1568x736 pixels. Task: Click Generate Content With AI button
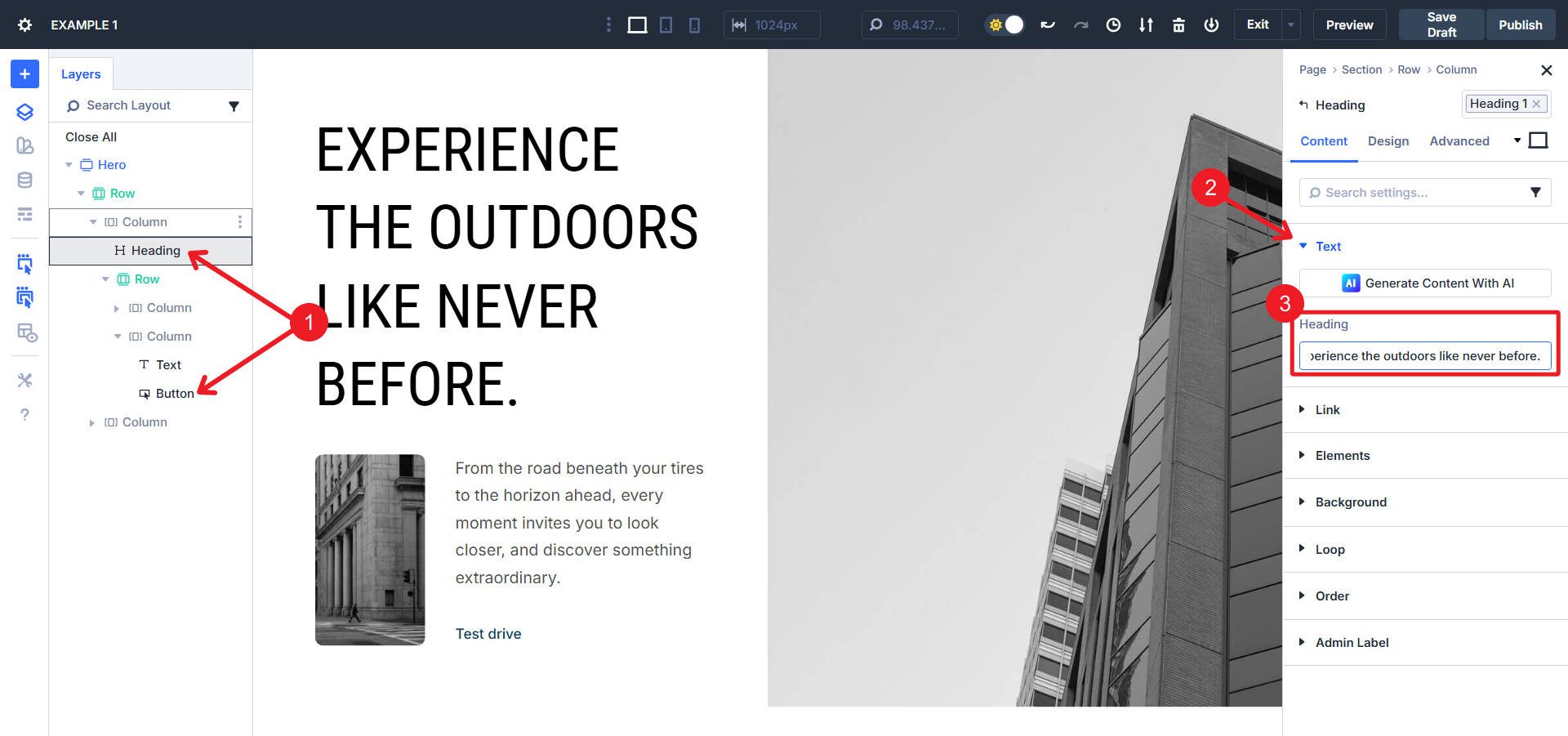click(1425, 283)
